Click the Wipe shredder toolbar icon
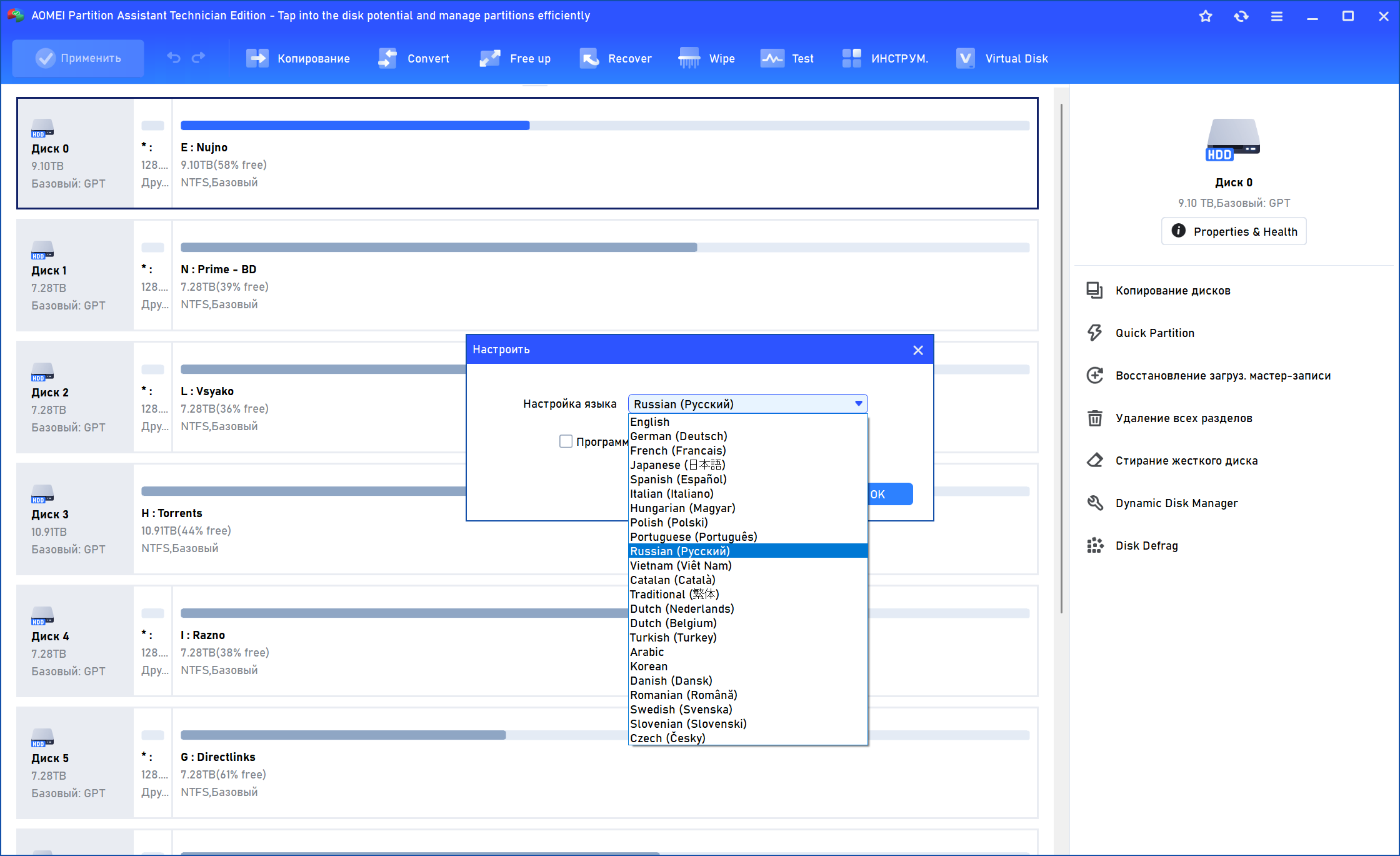Screen dimensions: 1400x856 pyautogui.click(x=689, y=58)
